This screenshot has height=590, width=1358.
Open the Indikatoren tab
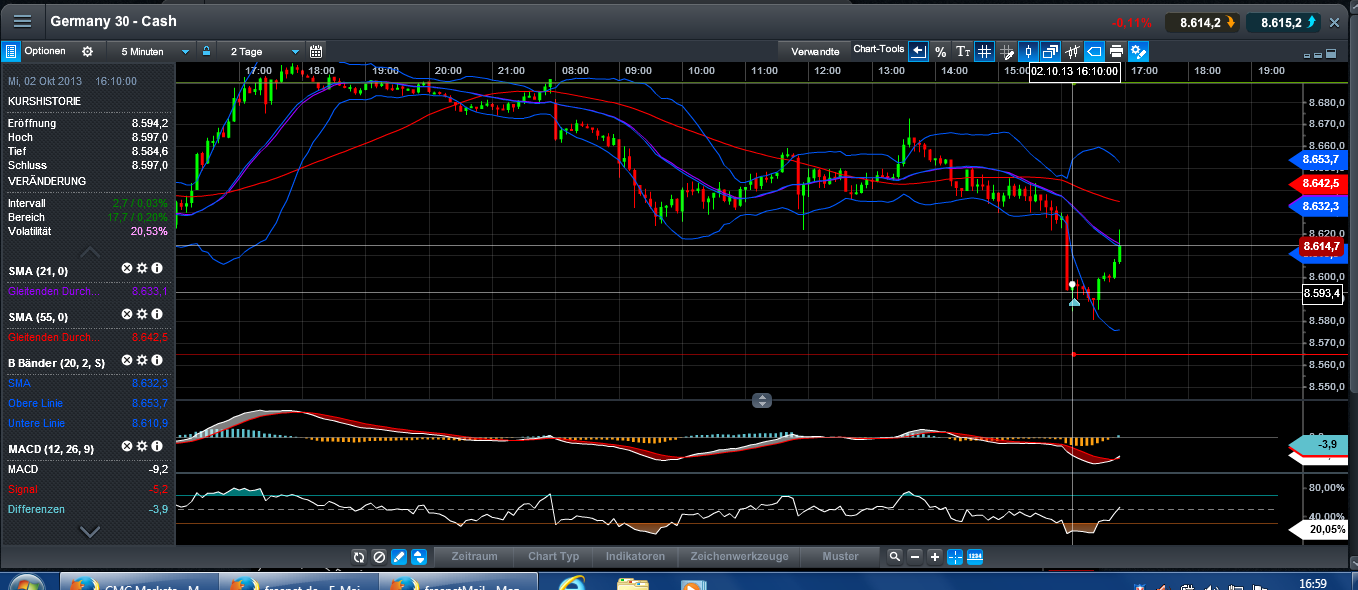coord(635,557)
